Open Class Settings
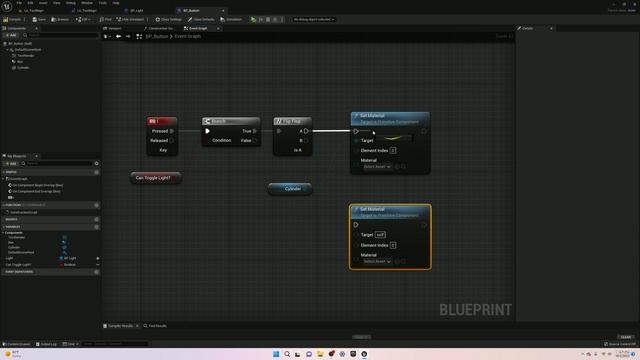The image size is (640, 360). (x=169, y=19)
